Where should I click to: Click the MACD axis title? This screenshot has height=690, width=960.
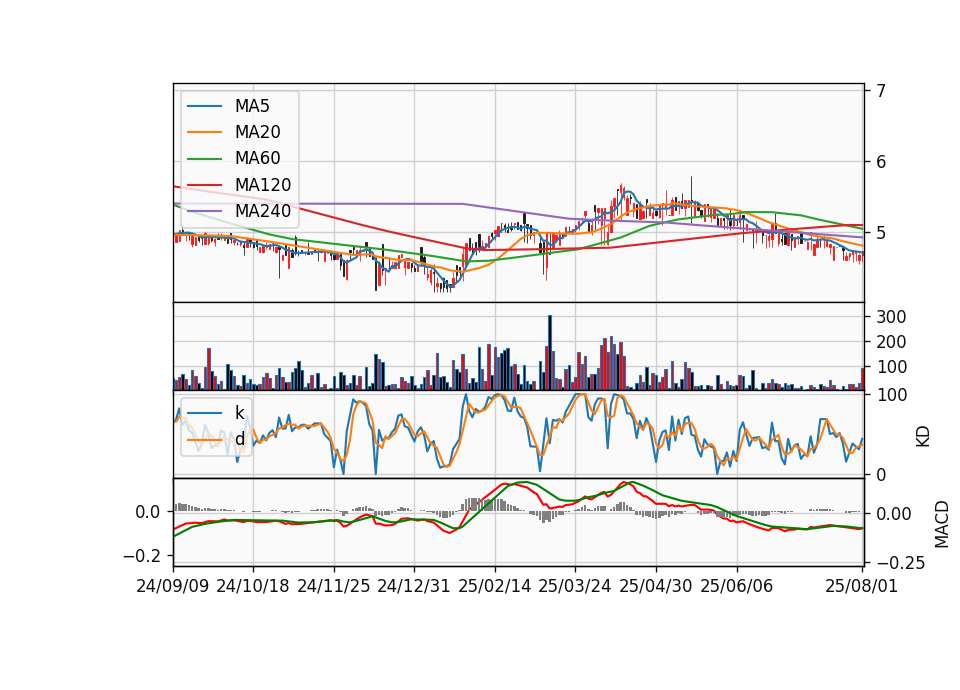tap(942, 524)
